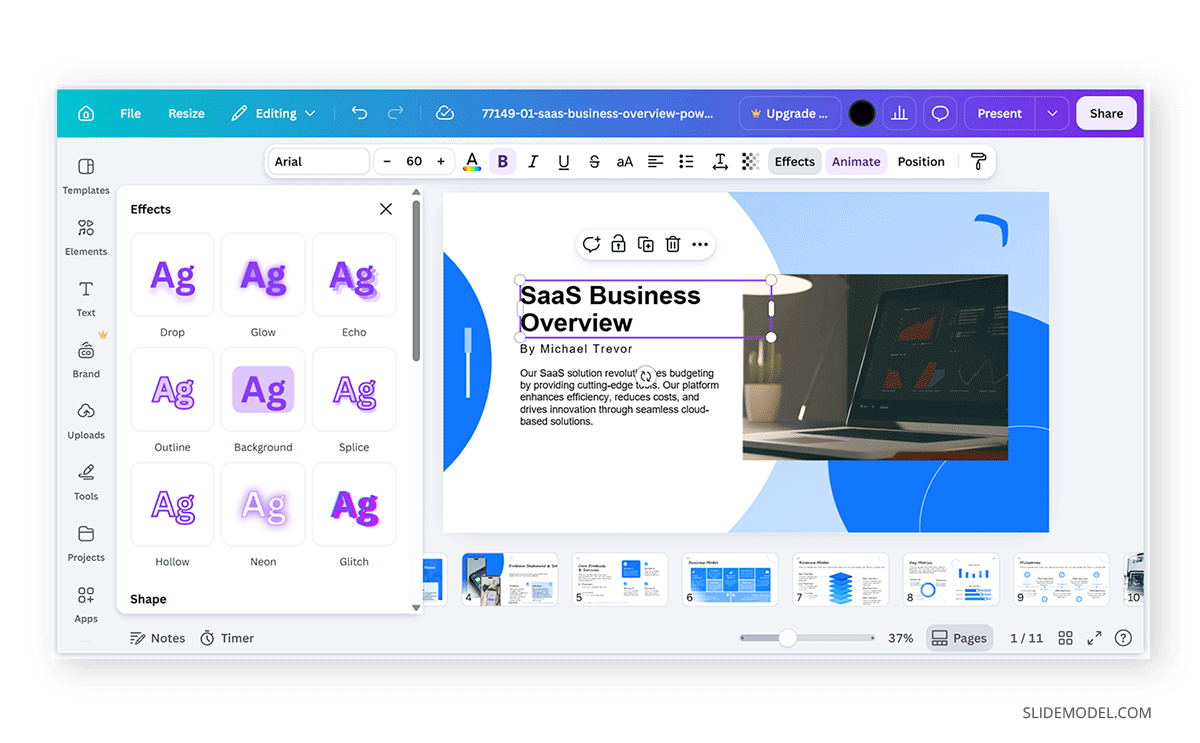
Task: Open the text color picker
Action: coord(472,162)
